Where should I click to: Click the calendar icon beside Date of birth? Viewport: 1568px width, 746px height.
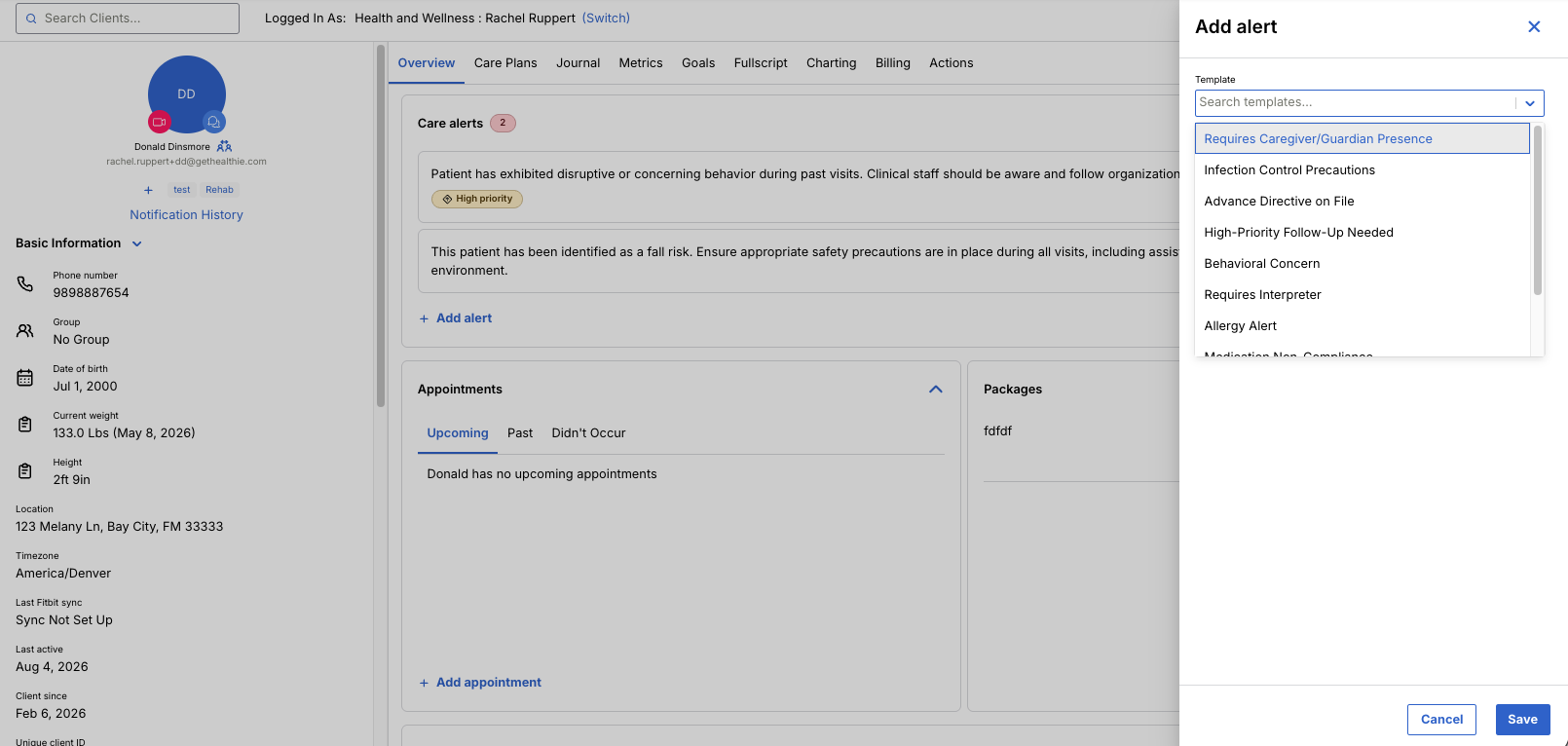(25, 377)
